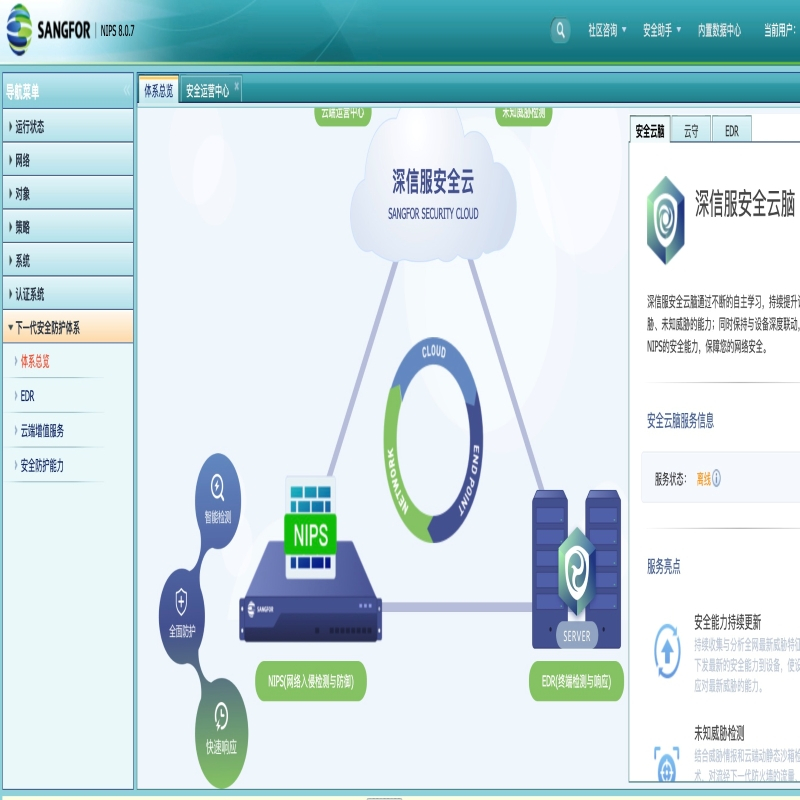Open search with the magnifier icon
Image resolution: width=800 pixels, height=800 pixels.
tap(560, 30)
